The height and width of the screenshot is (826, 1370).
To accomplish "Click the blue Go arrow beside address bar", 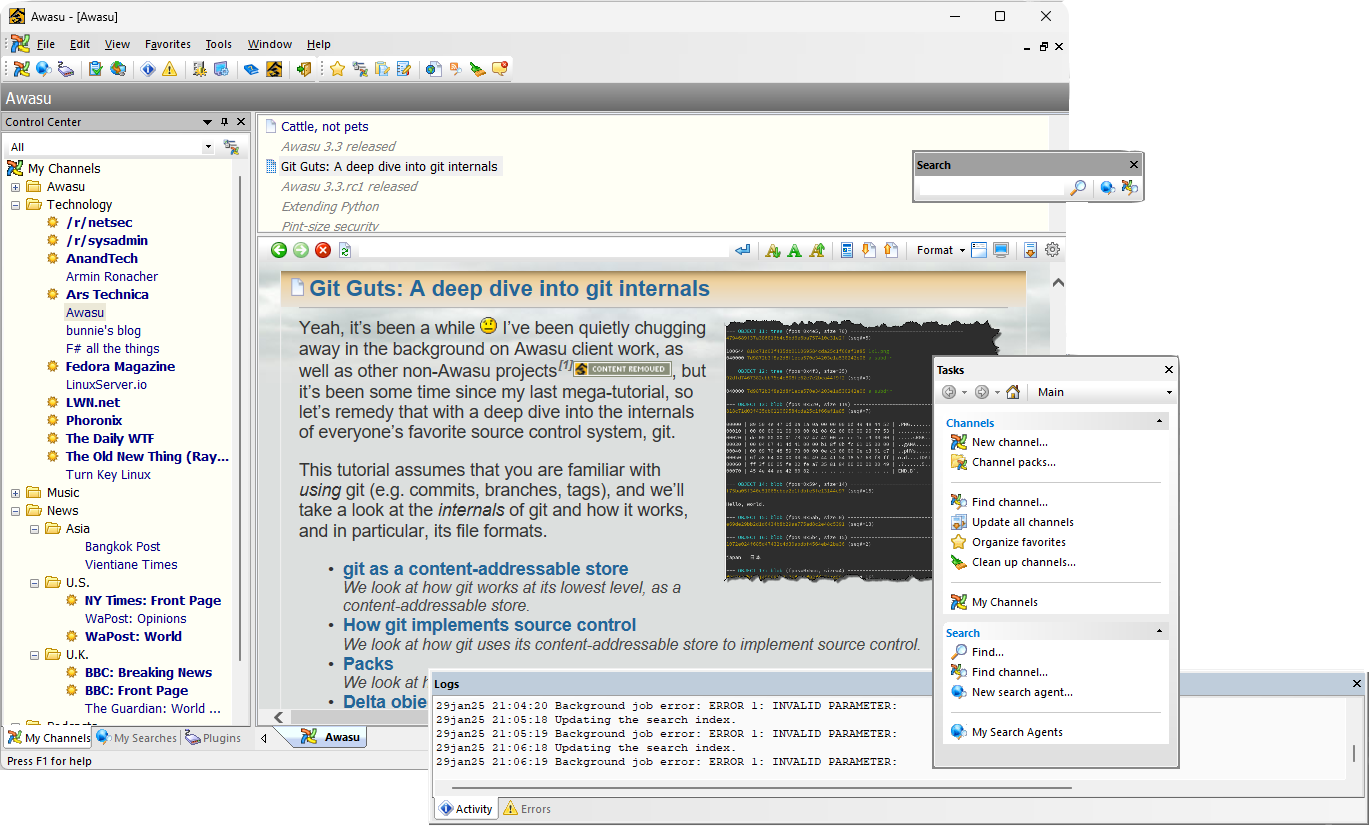I will click(x=742, y=250).
